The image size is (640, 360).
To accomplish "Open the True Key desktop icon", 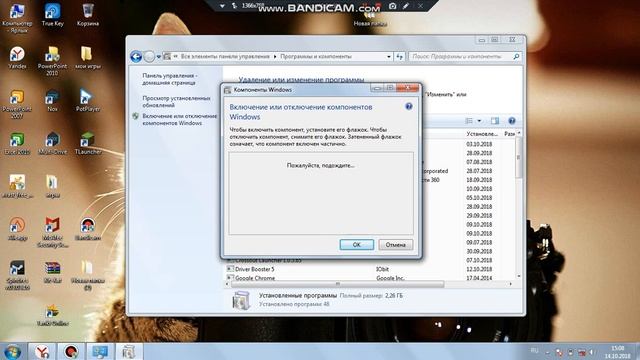I will click(53, 16).
